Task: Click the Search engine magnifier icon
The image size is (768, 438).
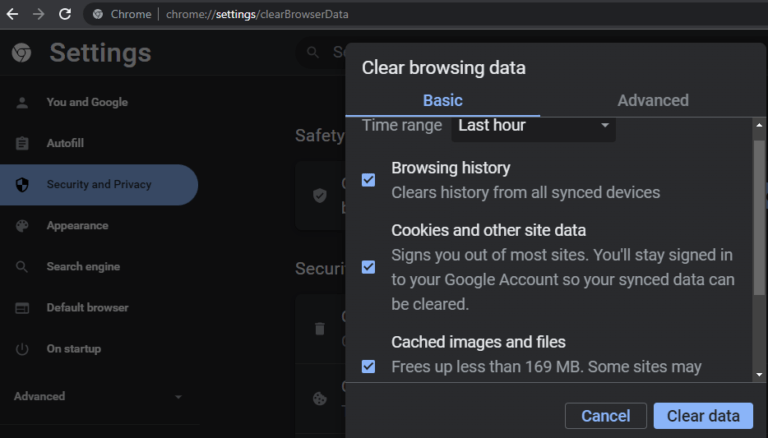Action: pyautogui.click(x=22, y=267)
